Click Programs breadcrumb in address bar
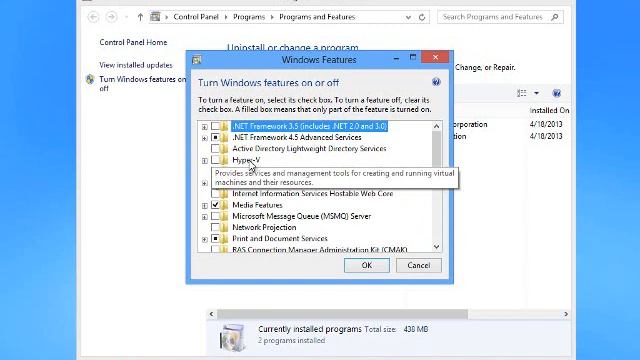 (x=249, y=17)
